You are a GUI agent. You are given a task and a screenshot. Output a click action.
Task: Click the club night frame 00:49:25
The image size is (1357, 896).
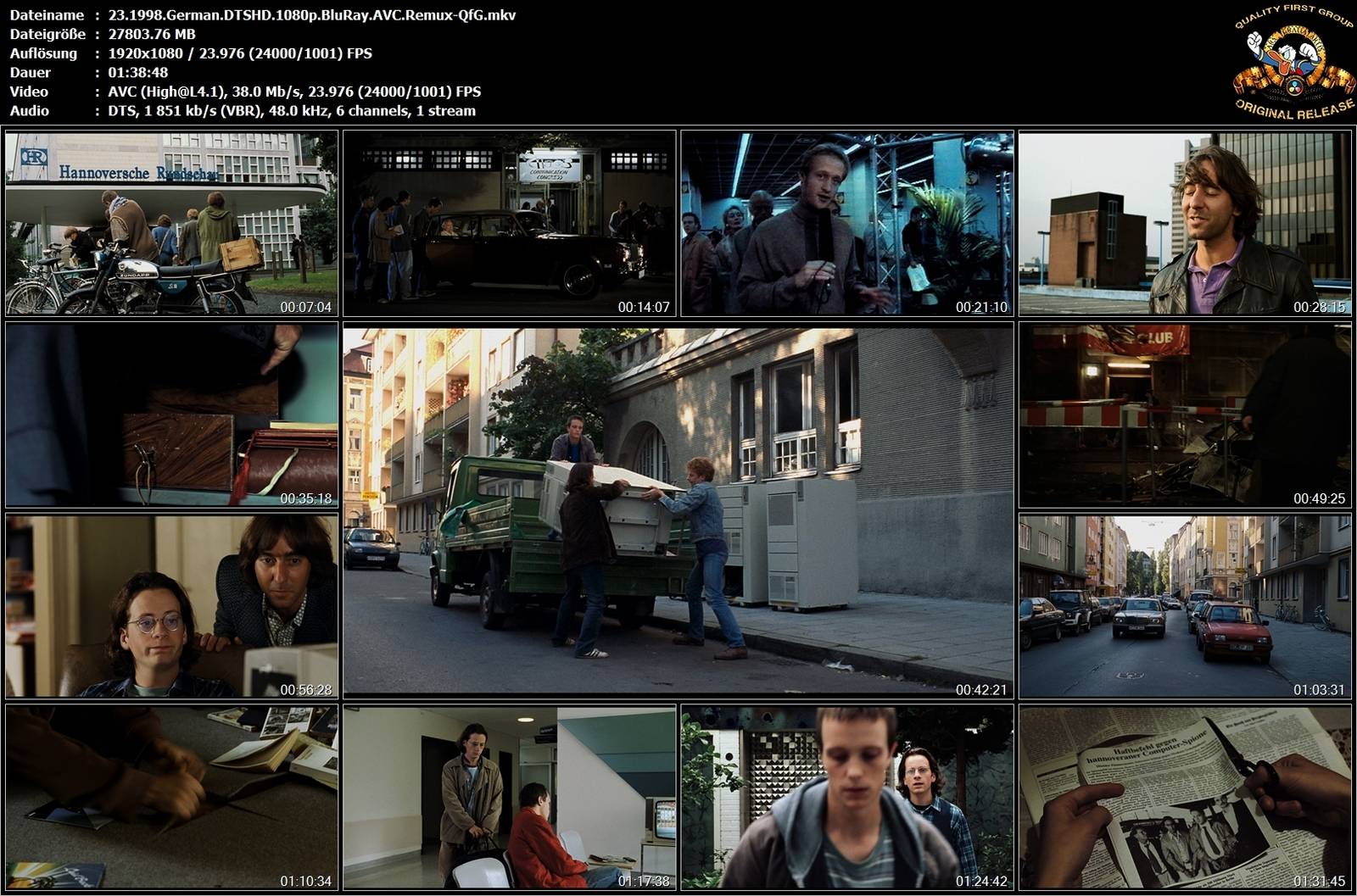pos(1185,415)
